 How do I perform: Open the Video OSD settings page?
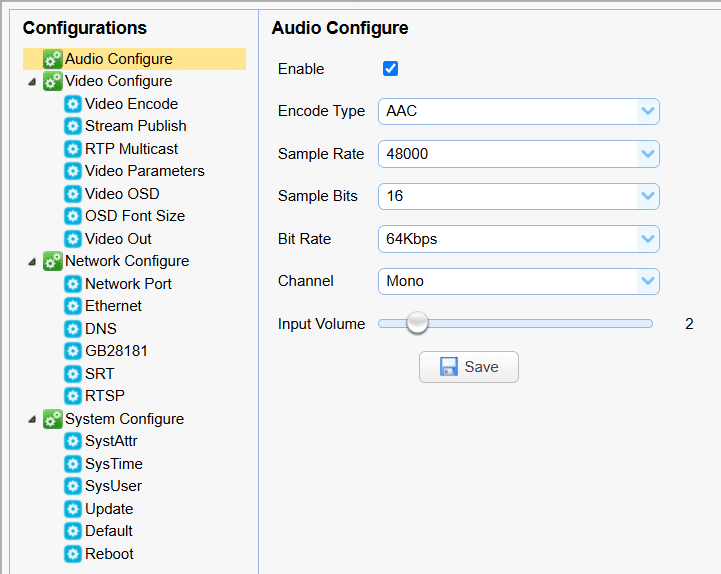121,194
